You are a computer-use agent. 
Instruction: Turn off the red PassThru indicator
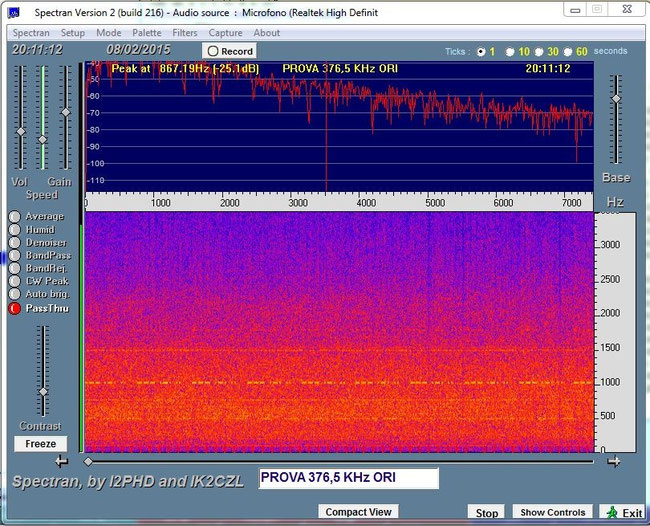[x=15, y=308]
